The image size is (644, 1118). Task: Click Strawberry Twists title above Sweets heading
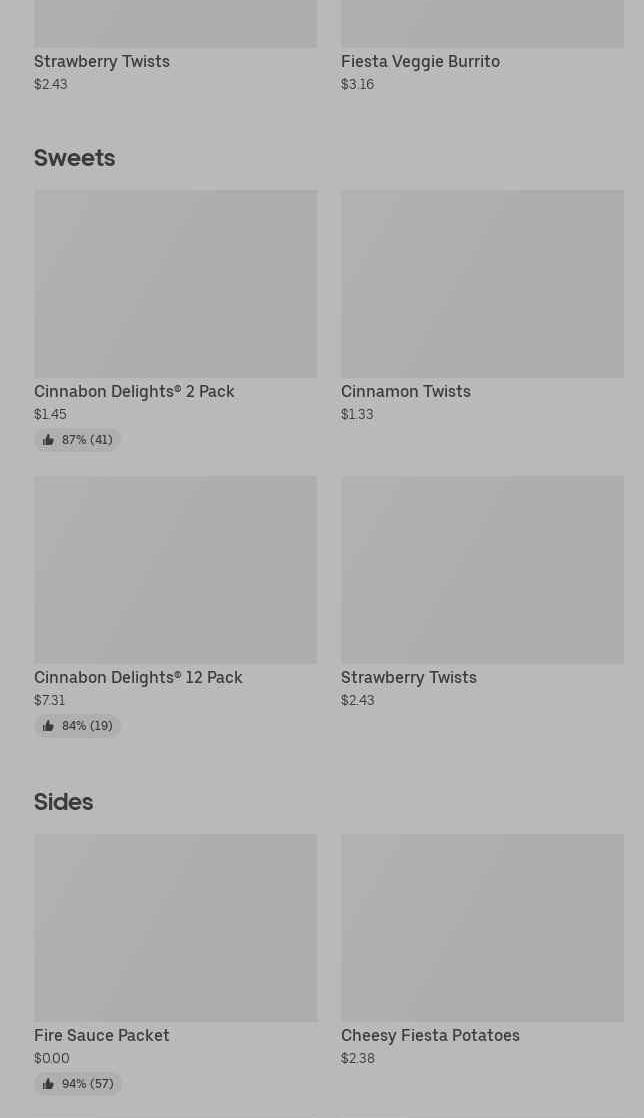(102, 62)
